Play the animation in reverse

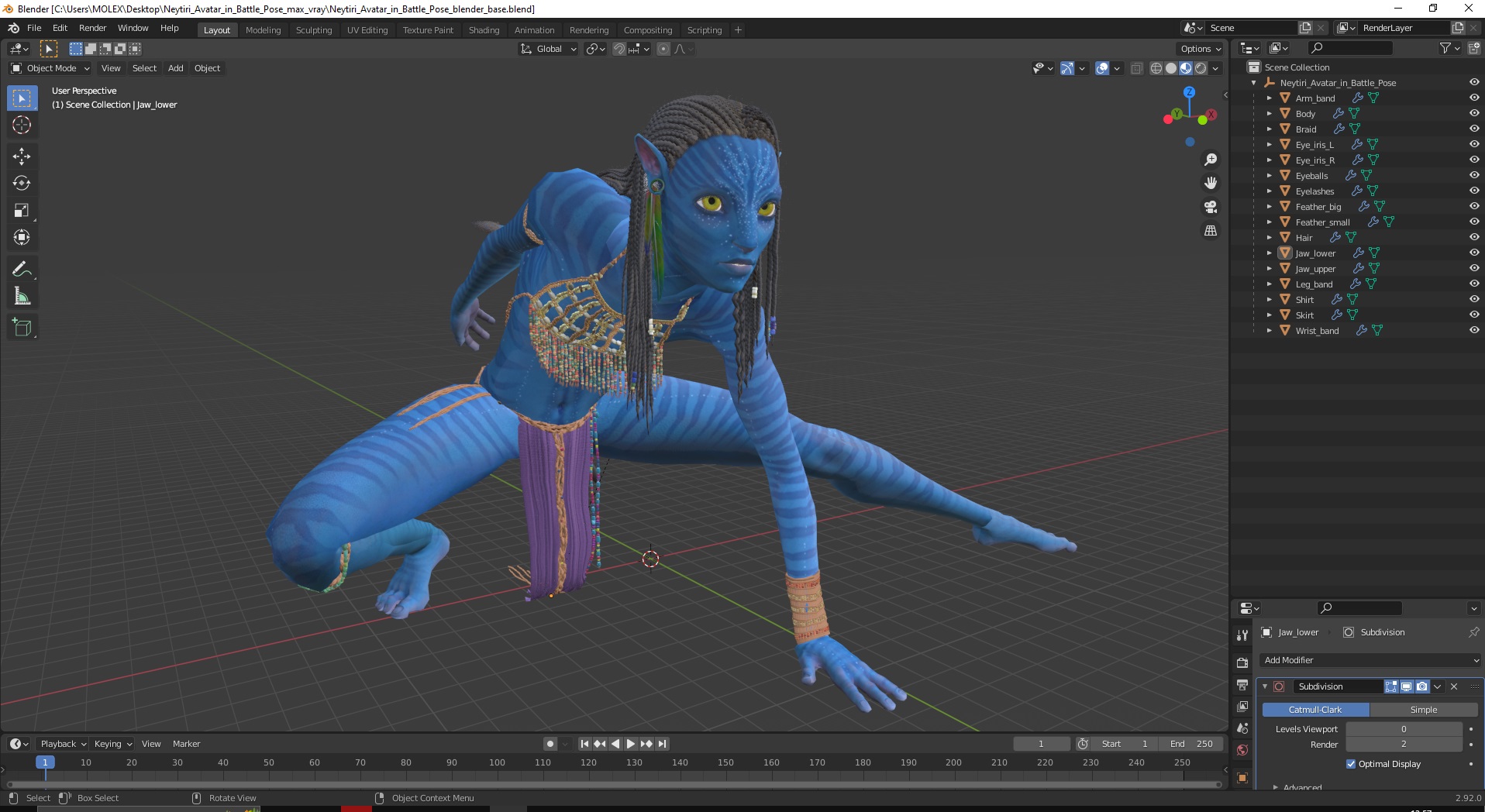click(615, 744)
